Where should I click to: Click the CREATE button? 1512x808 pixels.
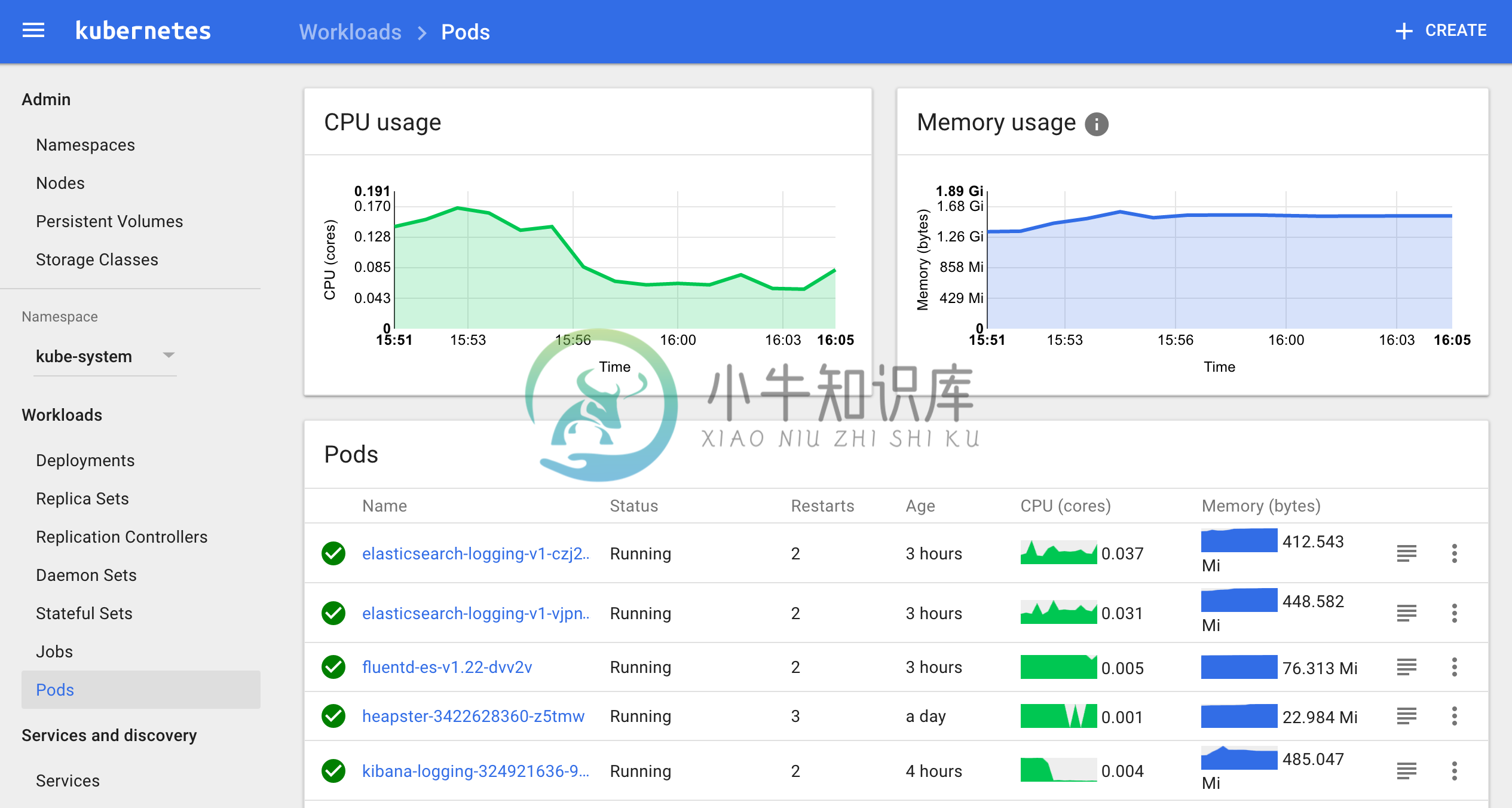[x=1440, y=30]
